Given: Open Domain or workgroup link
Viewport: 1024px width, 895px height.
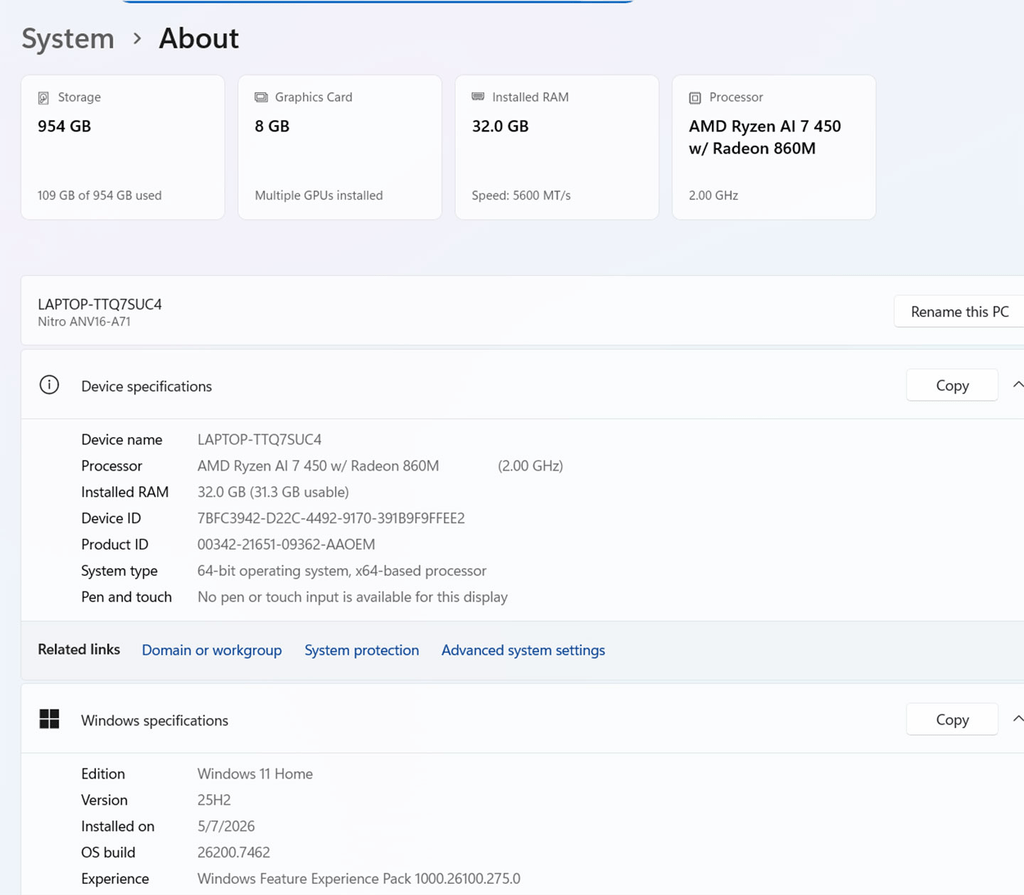Looking at the screenshot, I should [x=212, y=650].
